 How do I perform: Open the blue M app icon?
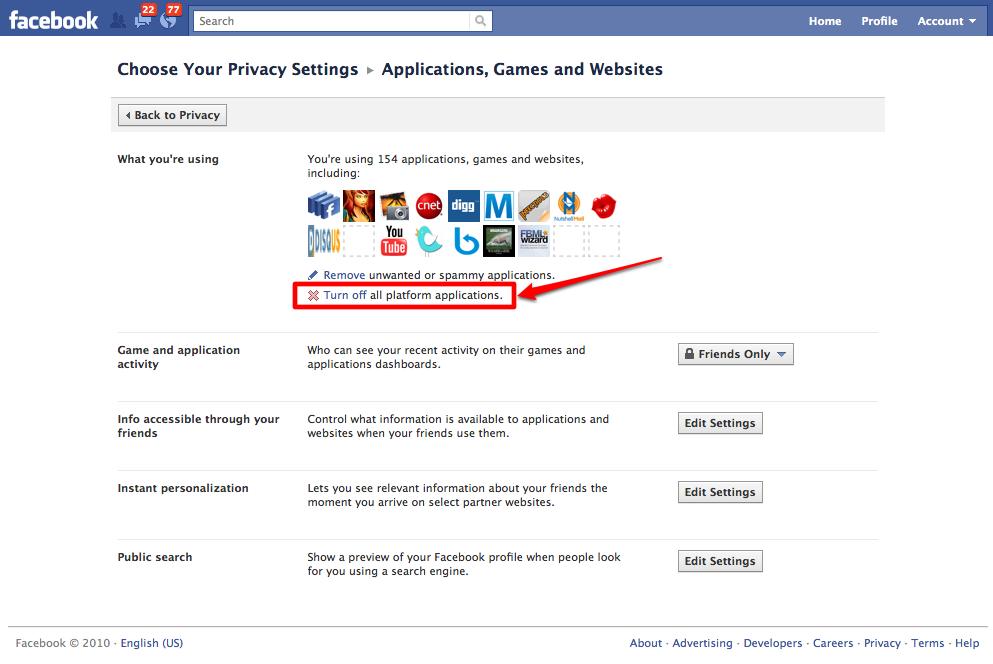(x=498, y=206)
